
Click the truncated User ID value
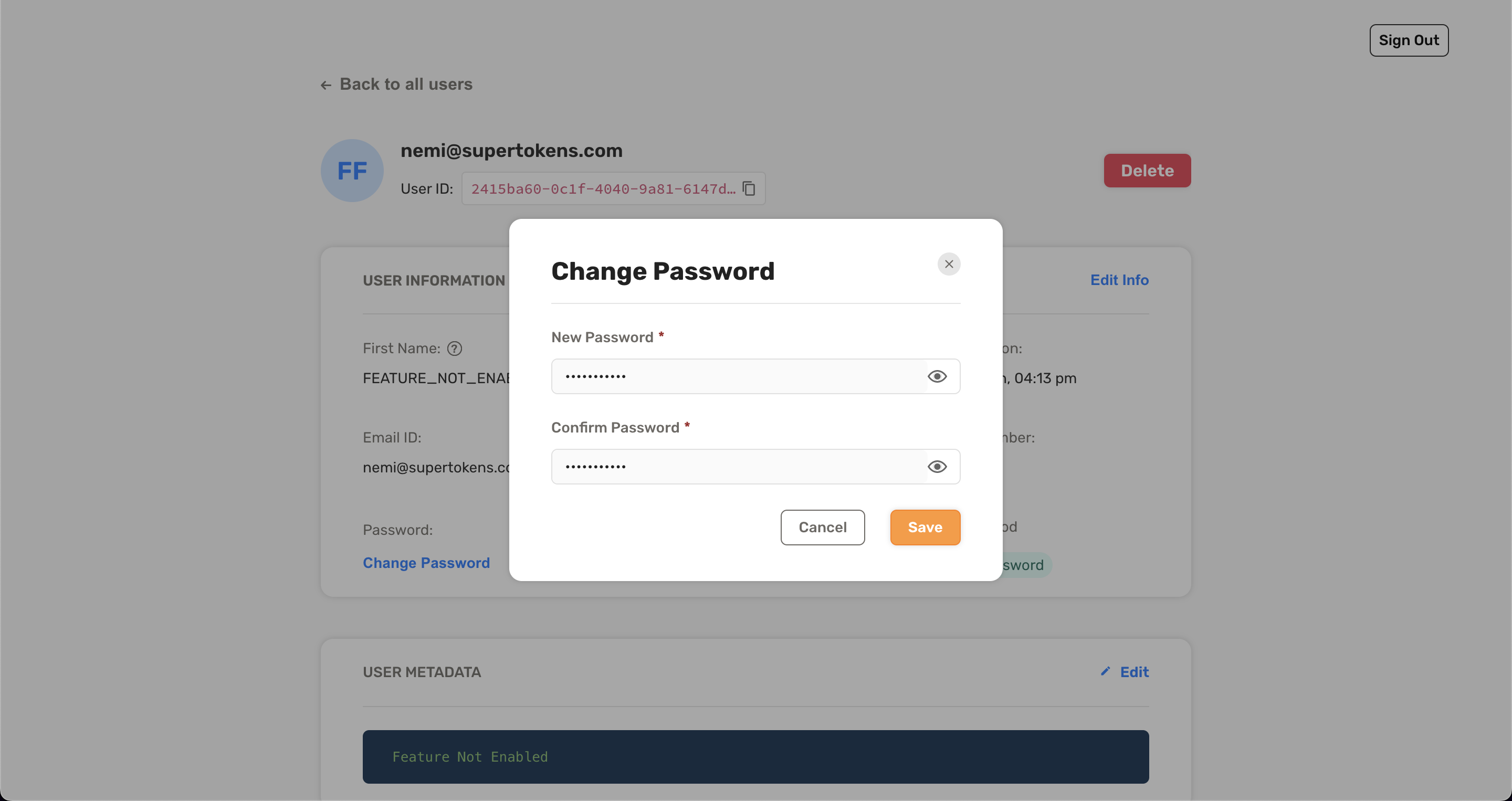[x=602, y=188]
